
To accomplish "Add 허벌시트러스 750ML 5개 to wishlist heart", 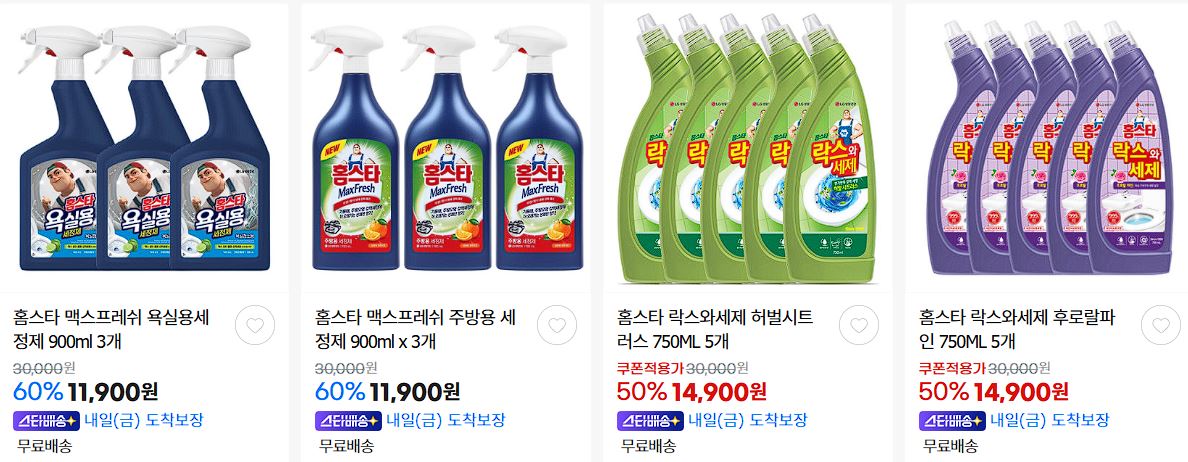I will (858, 326).
